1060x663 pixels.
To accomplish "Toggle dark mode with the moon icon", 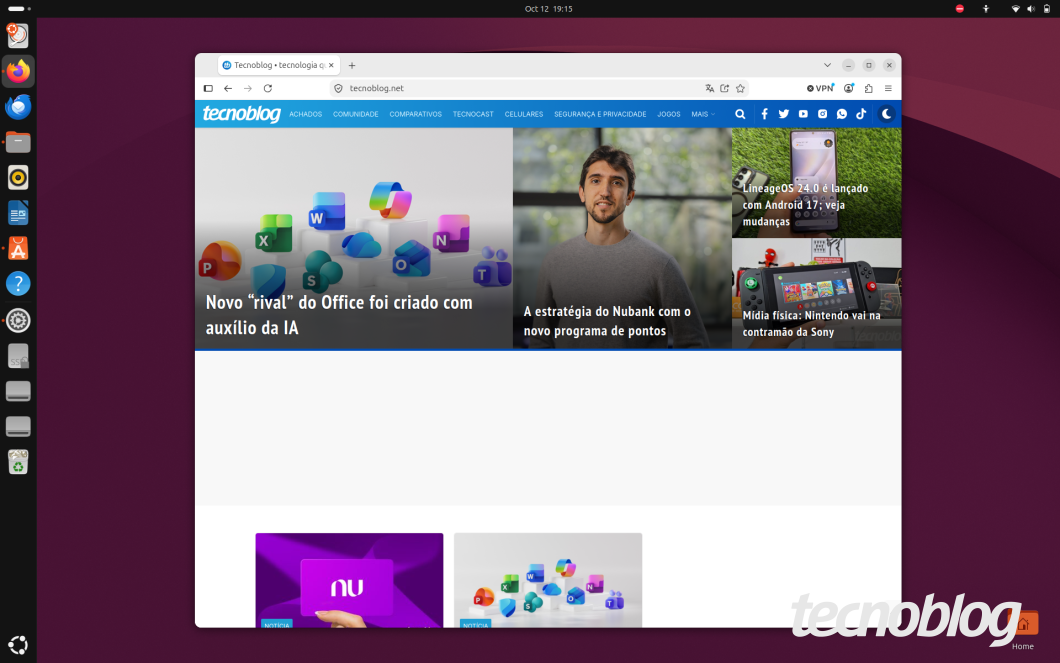I will [886, 114].
